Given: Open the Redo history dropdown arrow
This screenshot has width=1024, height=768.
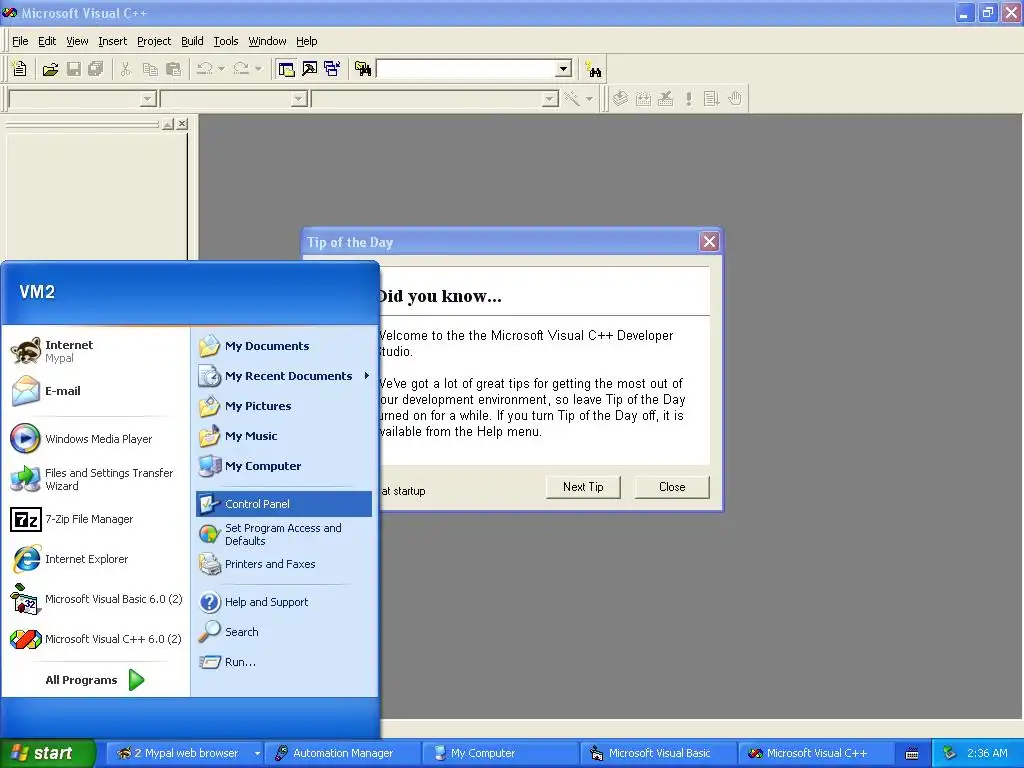Looking at the screenshot, I should [x=258, y=69].
